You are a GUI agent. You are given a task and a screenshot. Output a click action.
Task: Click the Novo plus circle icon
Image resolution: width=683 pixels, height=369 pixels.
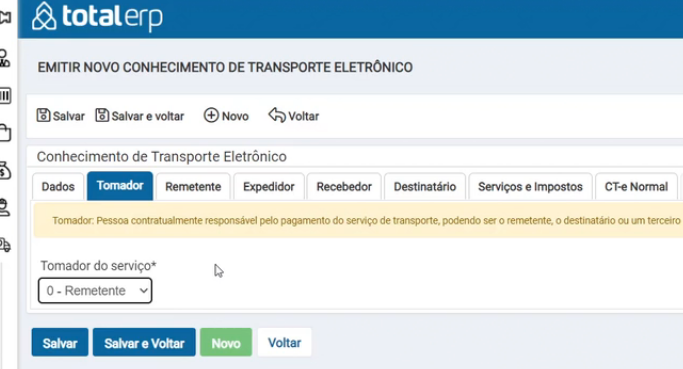211,115
